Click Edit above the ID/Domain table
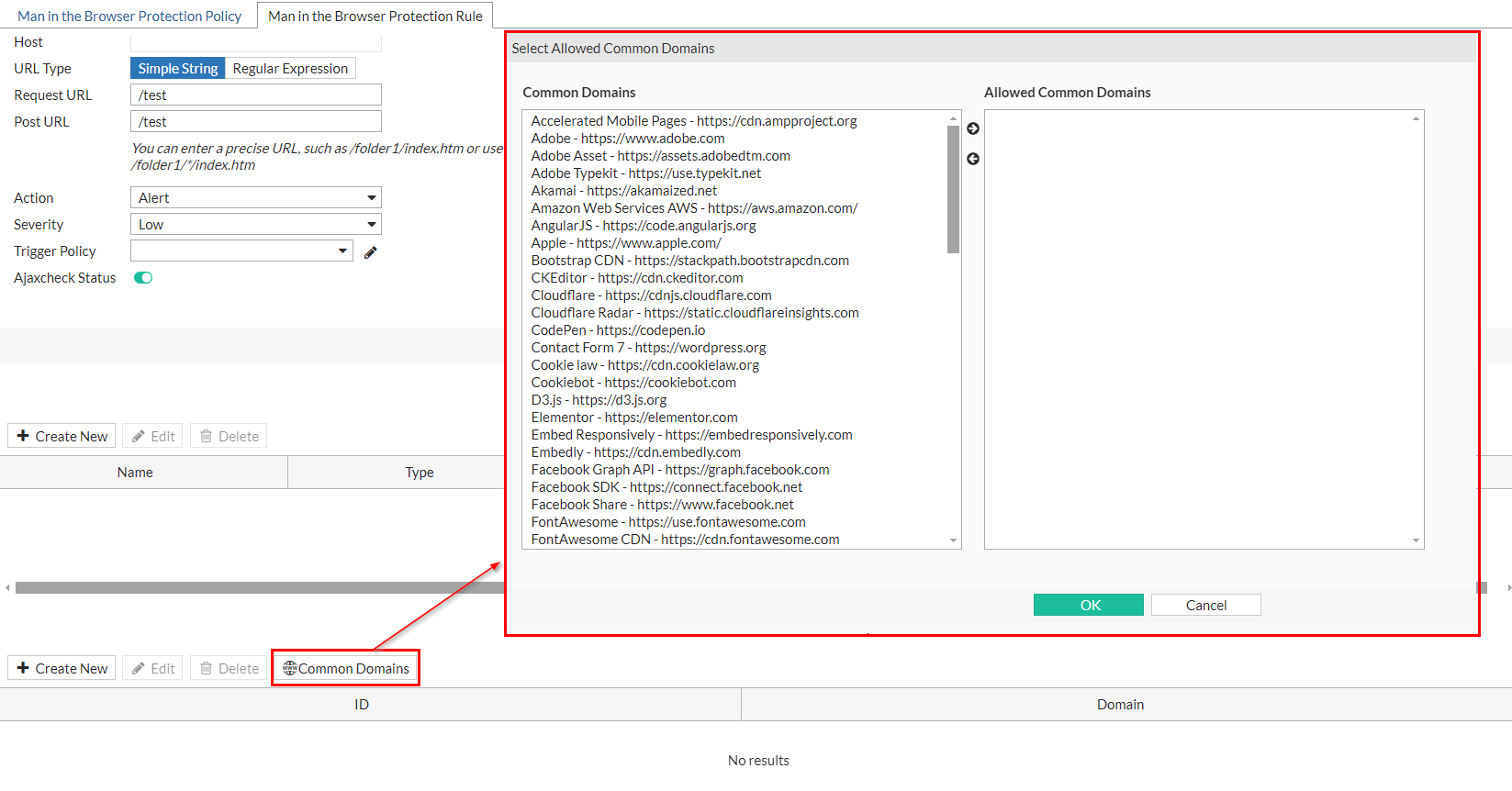 pyautogui.click(x=153, y=668)
